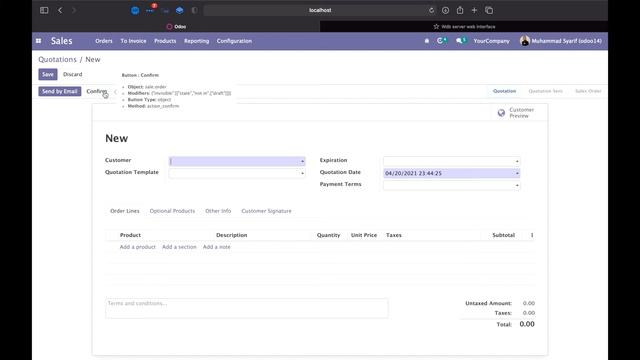The image size is (640, 360).
Task: Open the Orders menu
Action: coord(104,41)
